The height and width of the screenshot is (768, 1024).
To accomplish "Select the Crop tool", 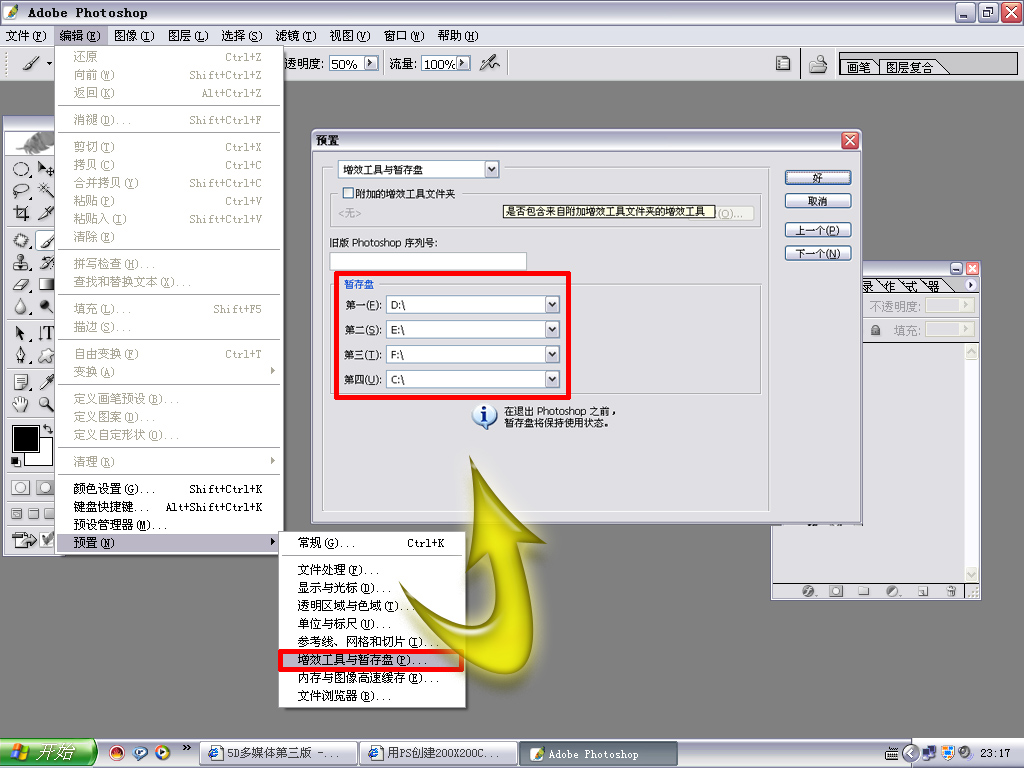I will point(21,212).
